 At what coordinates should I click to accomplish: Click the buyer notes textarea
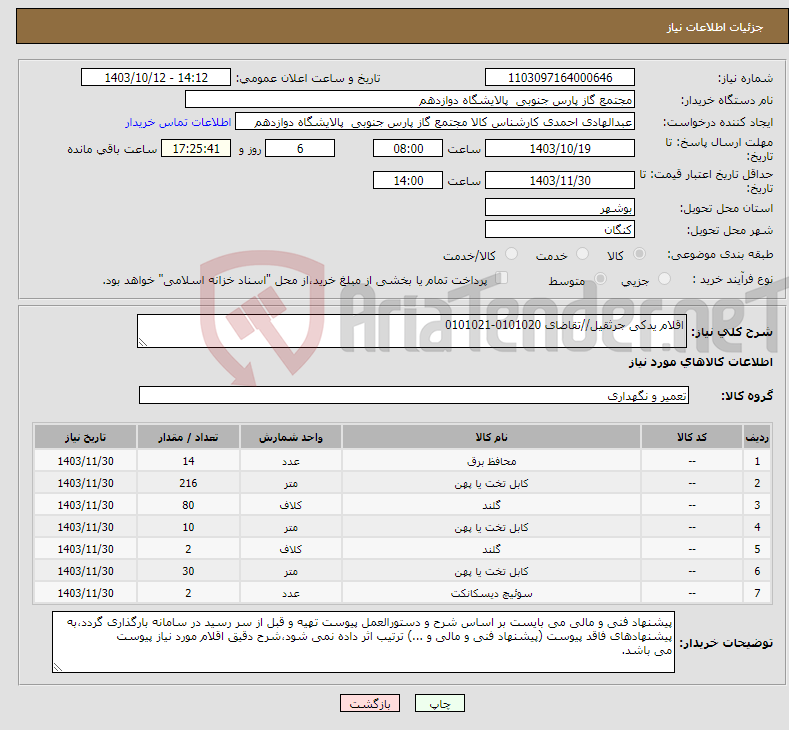point(363,642)
